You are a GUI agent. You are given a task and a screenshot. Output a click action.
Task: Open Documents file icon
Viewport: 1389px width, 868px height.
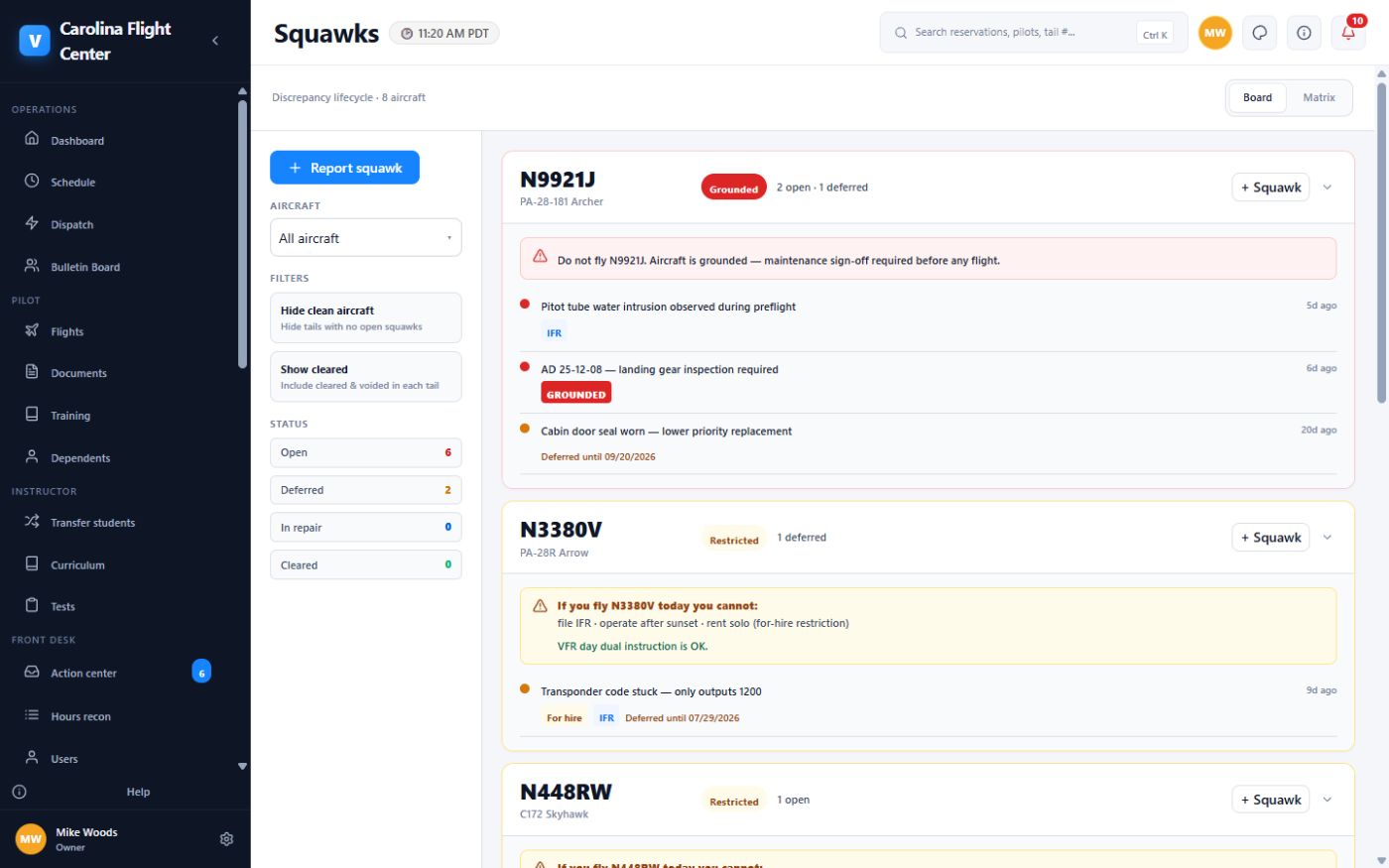click(32, 372)
